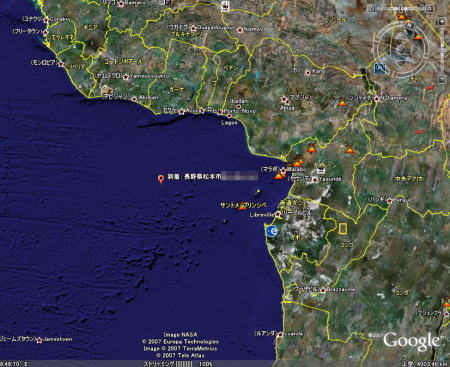Click the Jamestown capital star marker
Viewport: 450px width, 367px height.
pos(39,340)
